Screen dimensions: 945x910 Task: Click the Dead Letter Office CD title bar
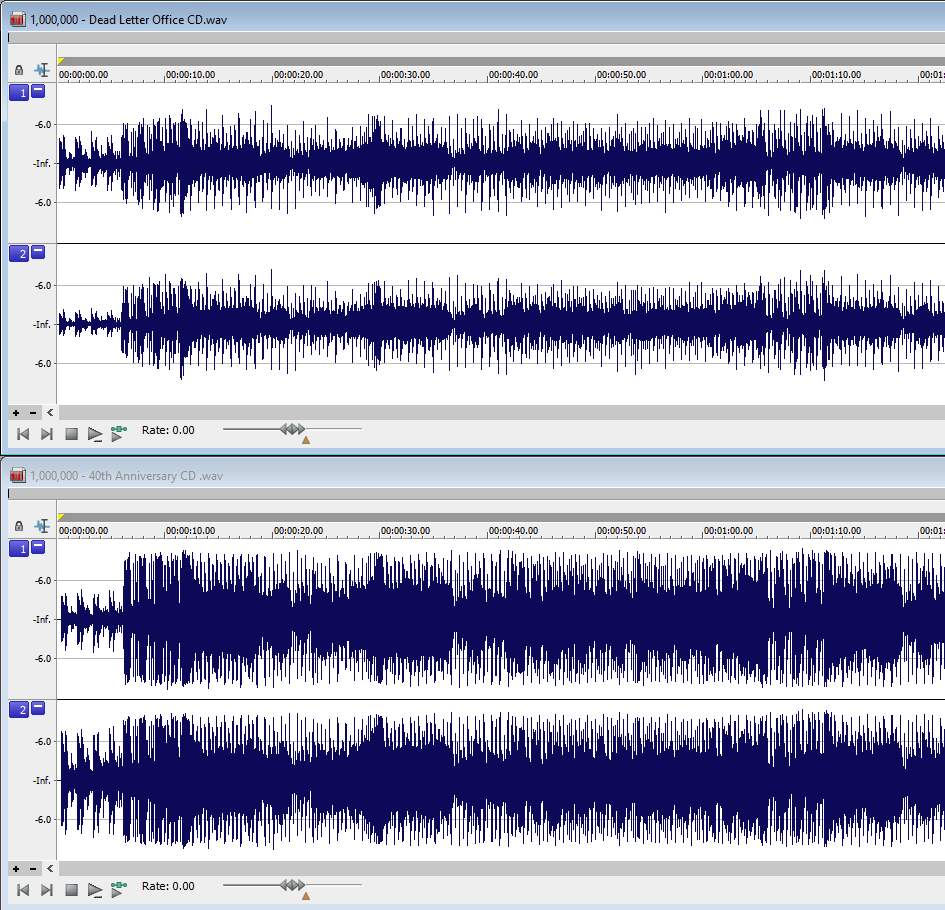pos(400,19)
